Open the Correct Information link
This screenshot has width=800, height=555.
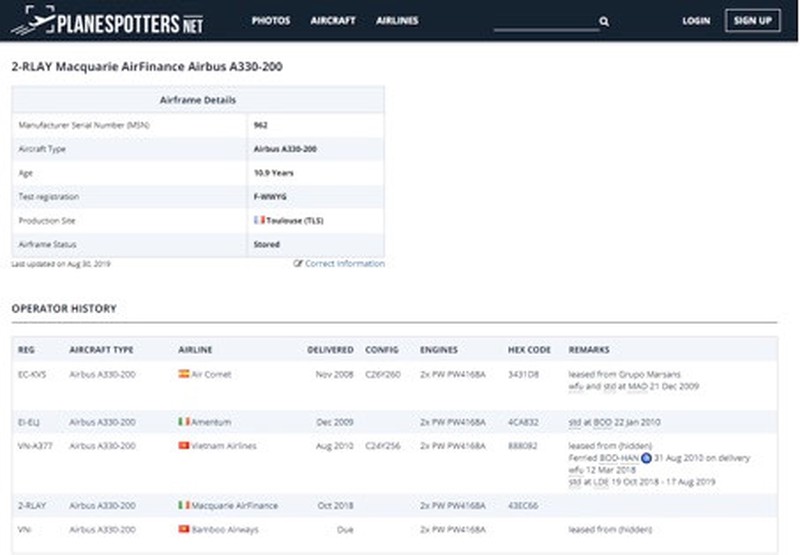(345, 263)
